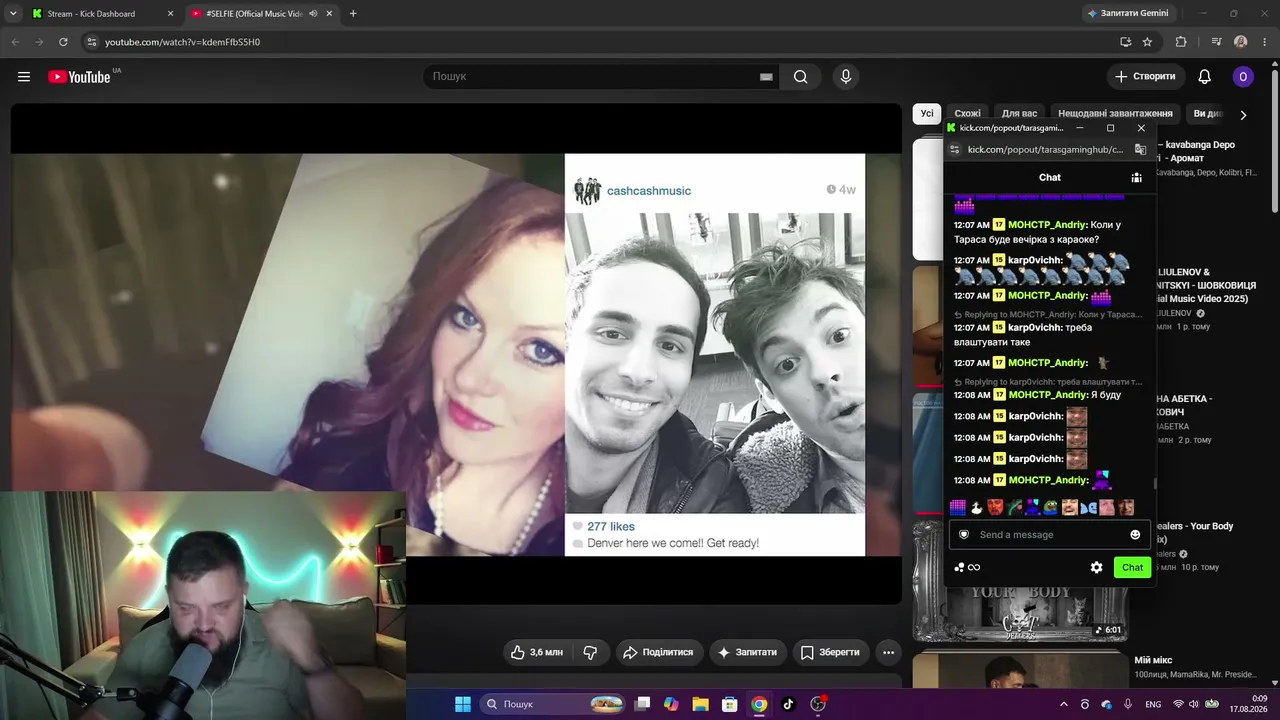Open Microsoft Store from the taskbar
The height and width of the screenshot is (720, 1280).
730,704
